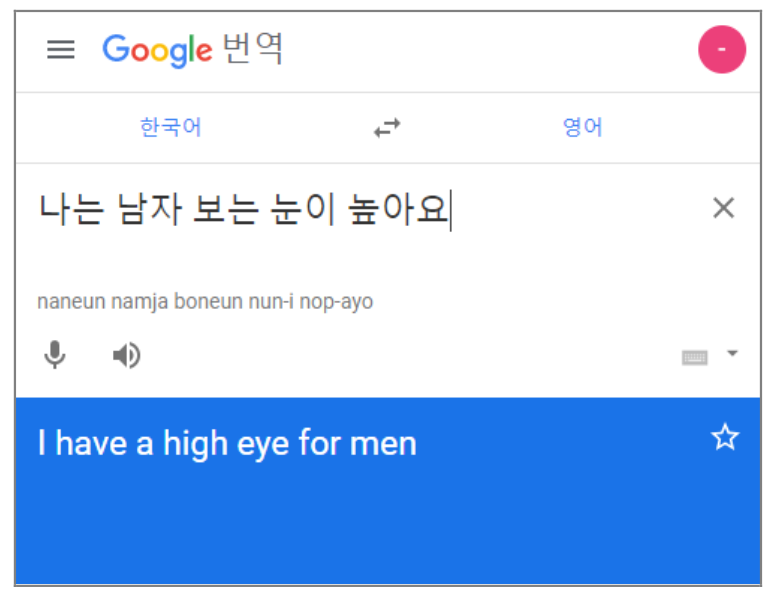Click the word "high" in translation

pyautogui.click(x=195, y=443)
